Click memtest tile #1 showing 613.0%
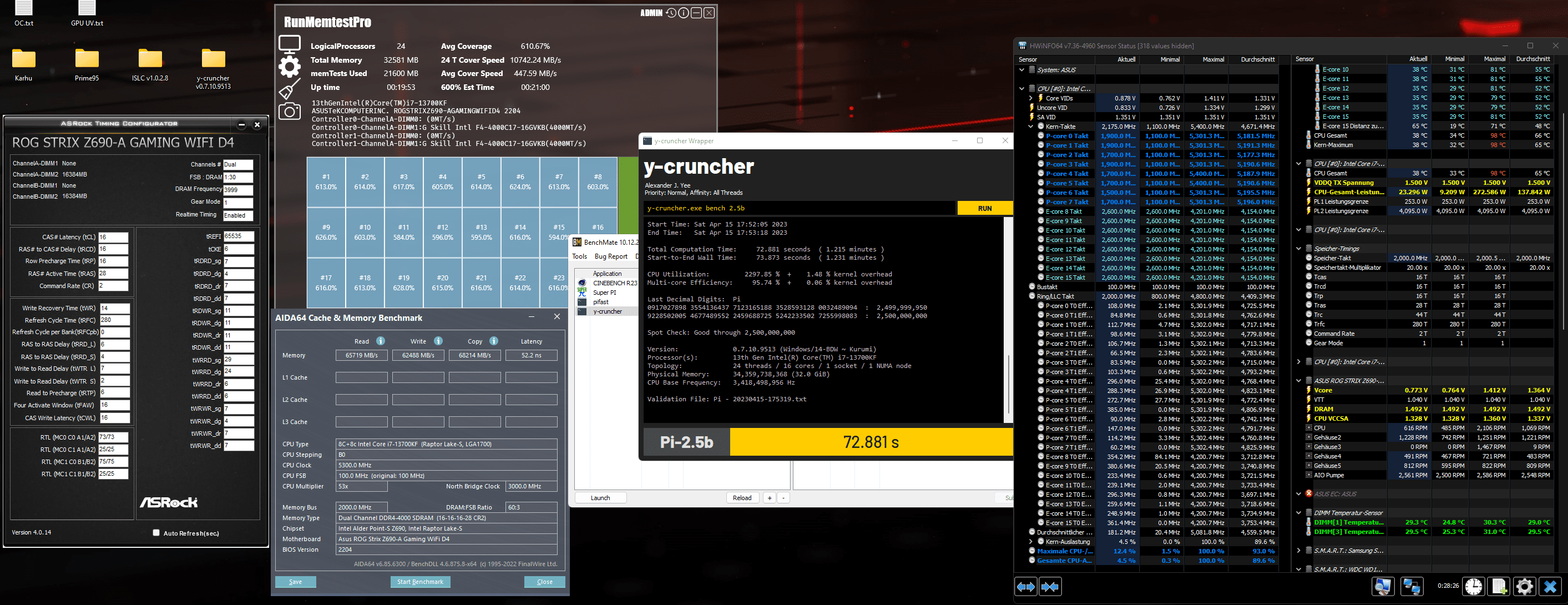Image resolution: width=1568 pixels, height=605 pixels. click(326, 181)
